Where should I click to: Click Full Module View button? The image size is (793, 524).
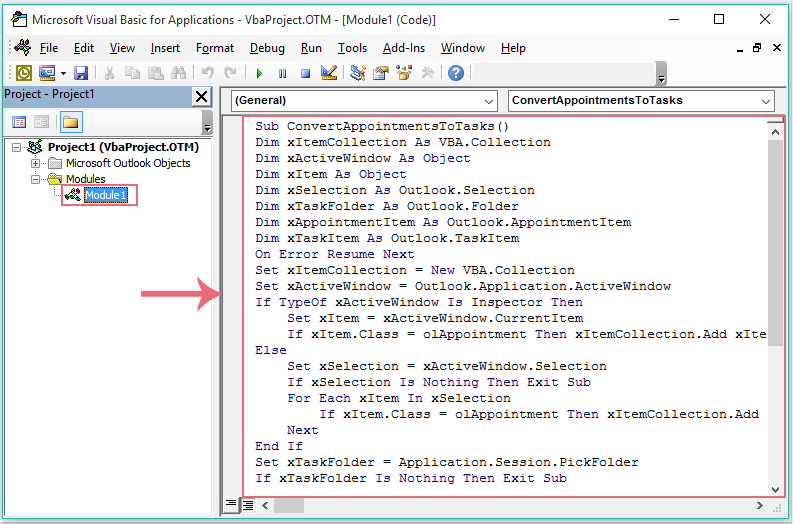point(248,505)
